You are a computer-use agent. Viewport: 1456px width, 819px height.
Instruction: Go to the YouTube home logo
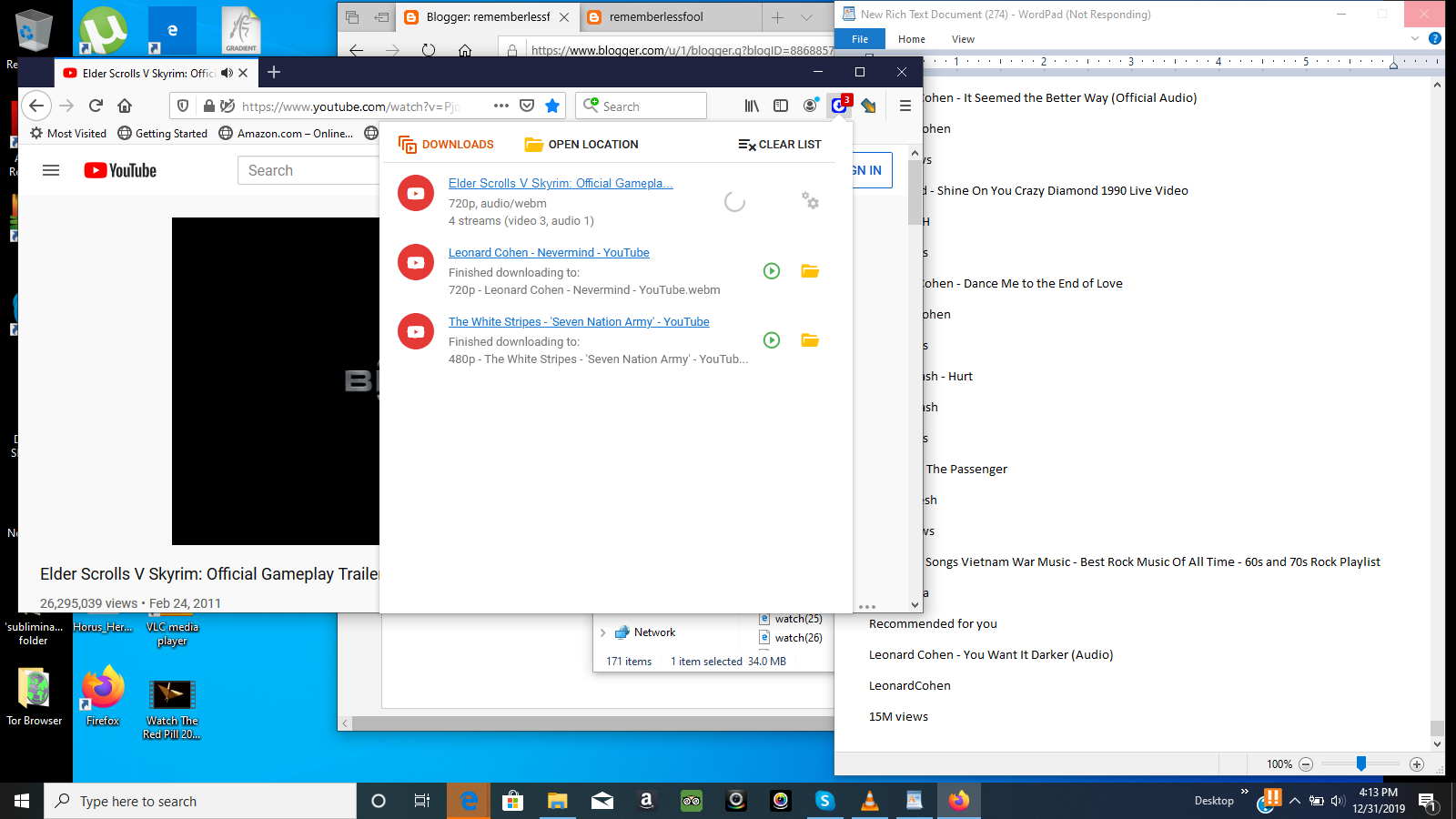point(120,170)
